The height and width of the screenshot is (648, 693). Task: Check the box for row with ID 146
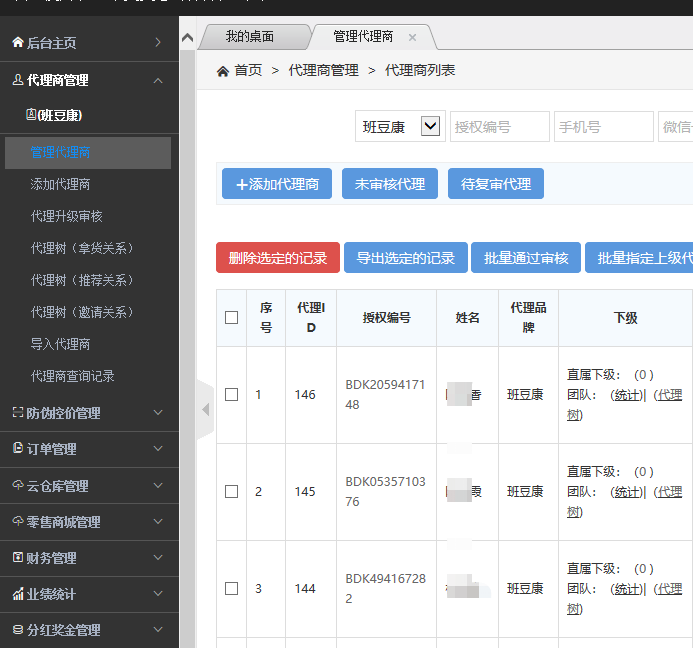[232, 394]
